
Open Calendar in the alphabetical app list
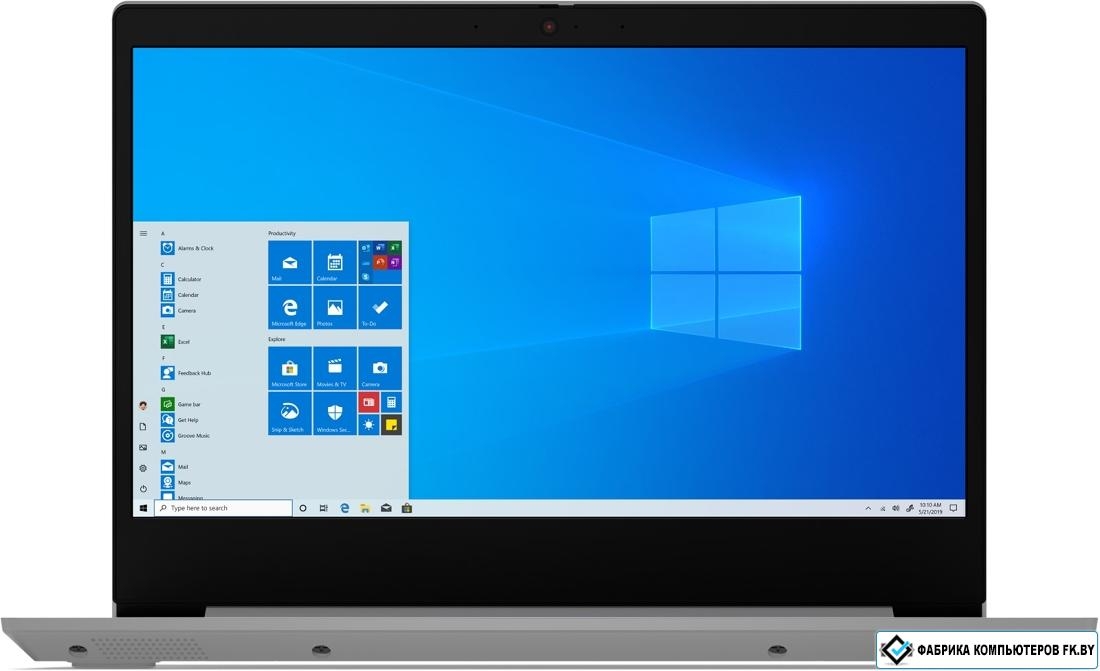[180, 295]
